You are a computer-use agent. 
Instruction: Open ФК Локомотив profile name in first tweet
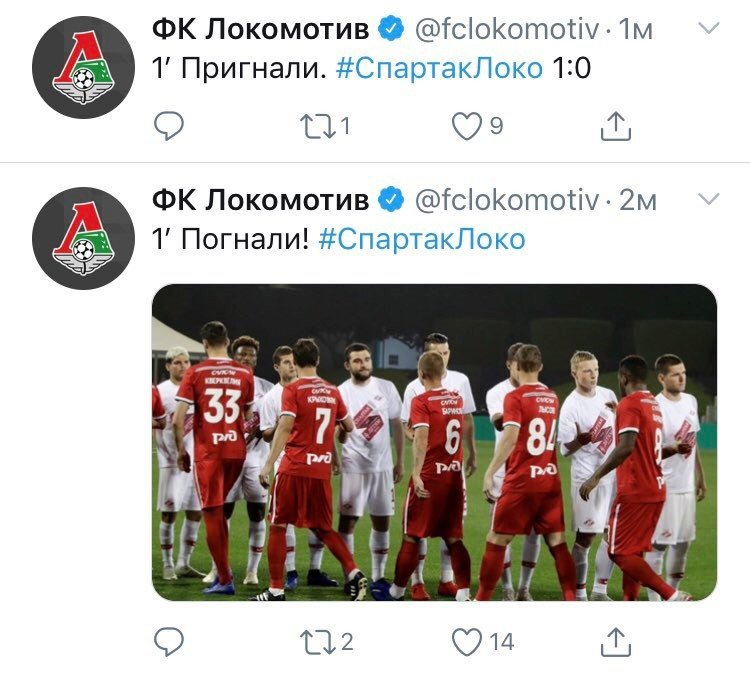[x=260, y=30]
